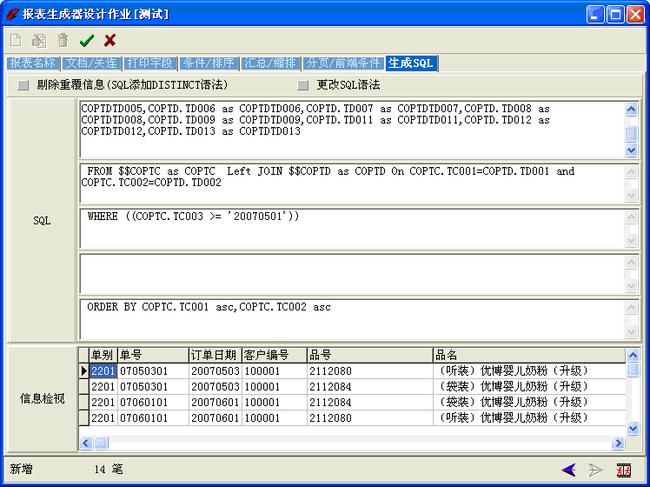Click row selector of fourth grid row

coord(84,418)
